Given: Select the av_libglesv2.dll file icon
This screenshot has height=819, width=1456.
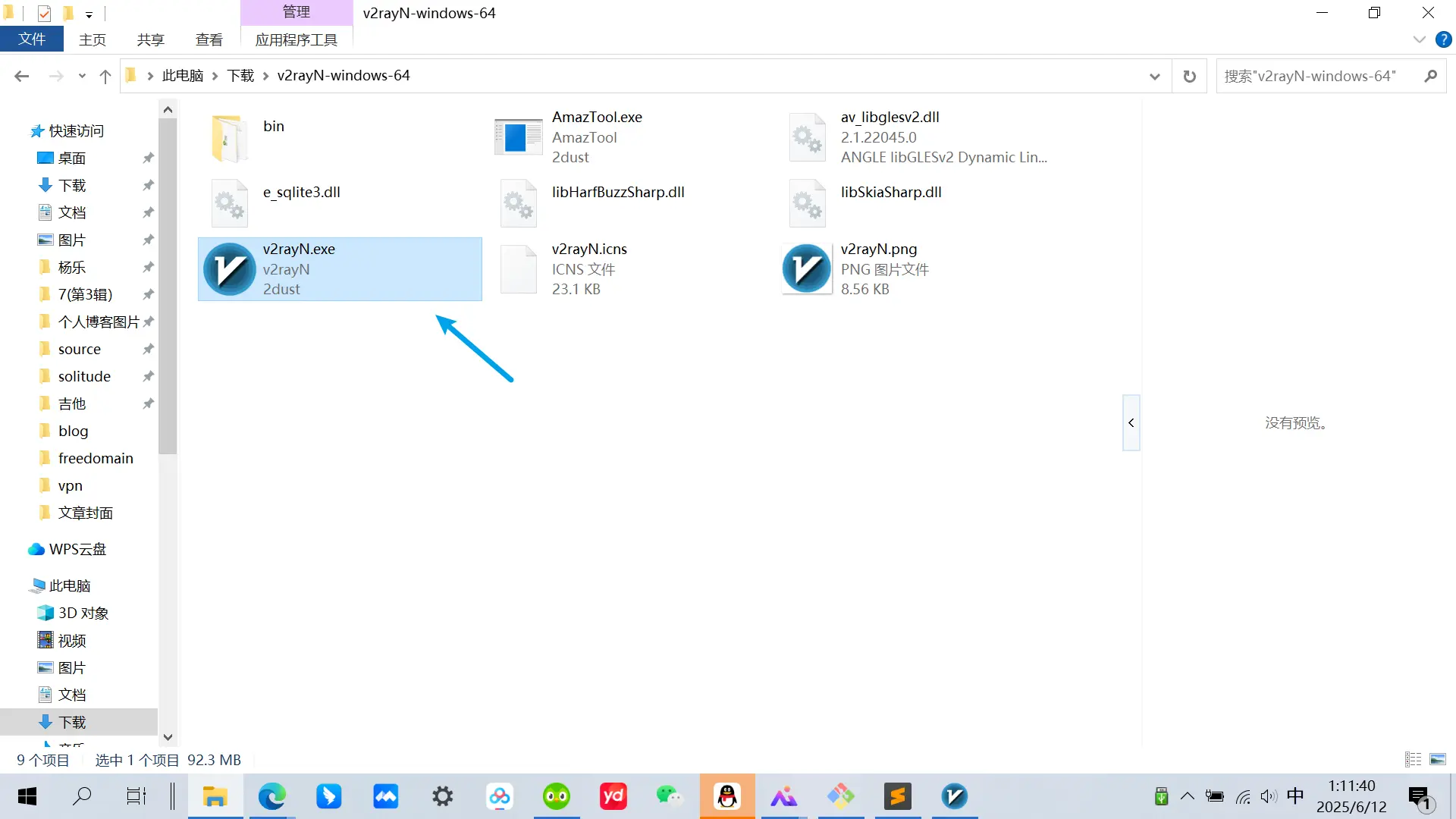Looking at the screenshot, I should (808, 138).
